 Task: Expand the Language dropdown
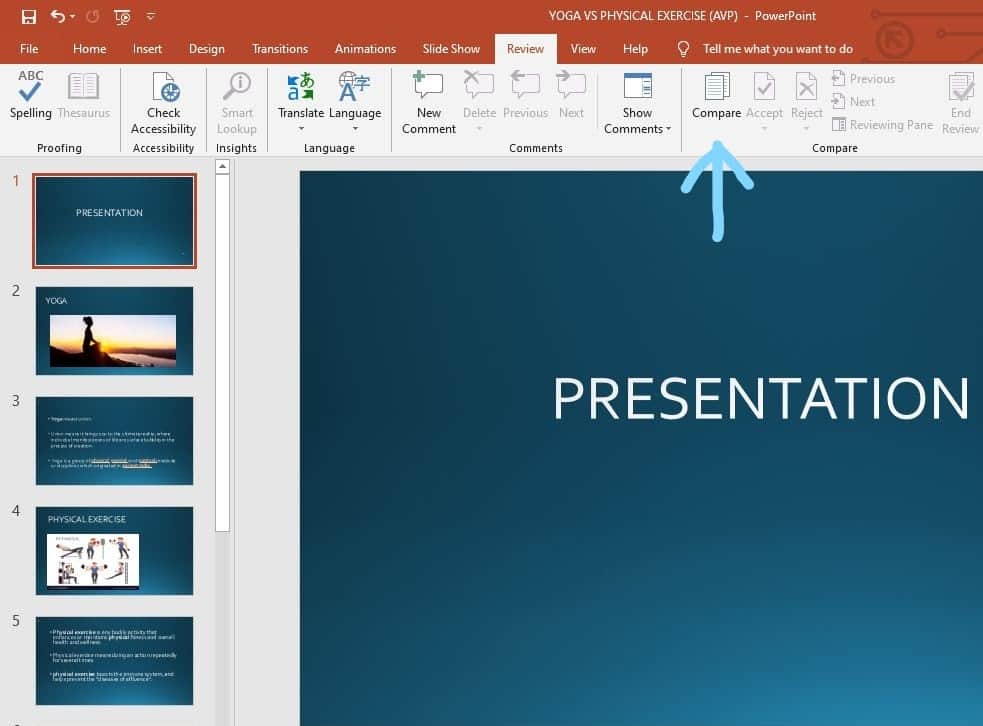point(355,127)
